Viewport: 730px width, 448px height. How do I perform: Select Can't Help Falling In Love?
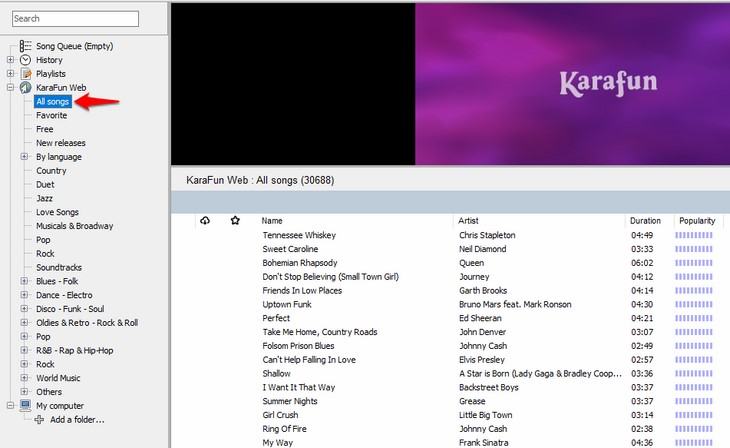coord(309,360)
